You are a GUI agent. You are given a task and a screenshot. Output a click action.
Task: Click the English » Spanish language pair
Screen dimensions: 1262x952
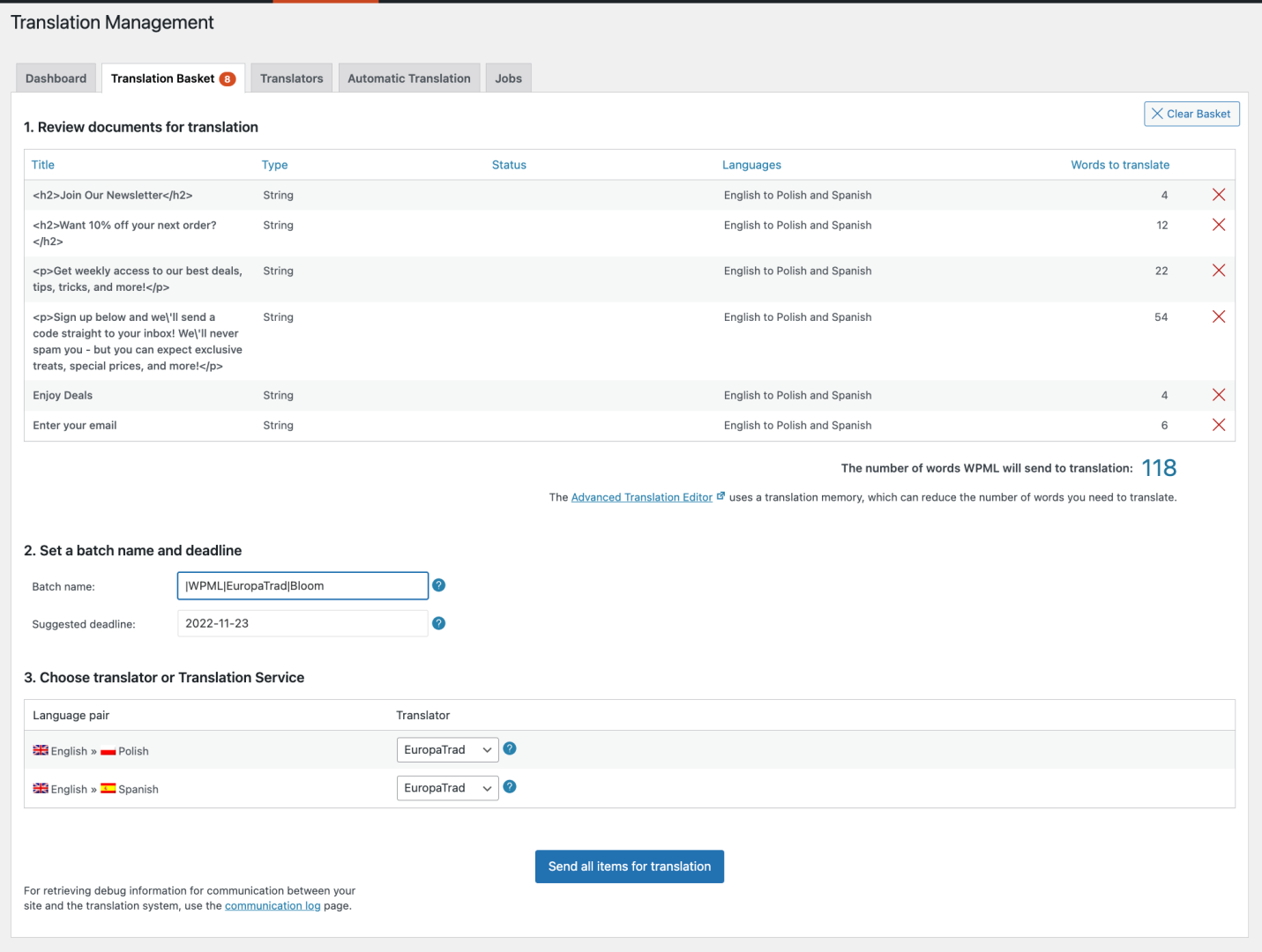point(96,789)
